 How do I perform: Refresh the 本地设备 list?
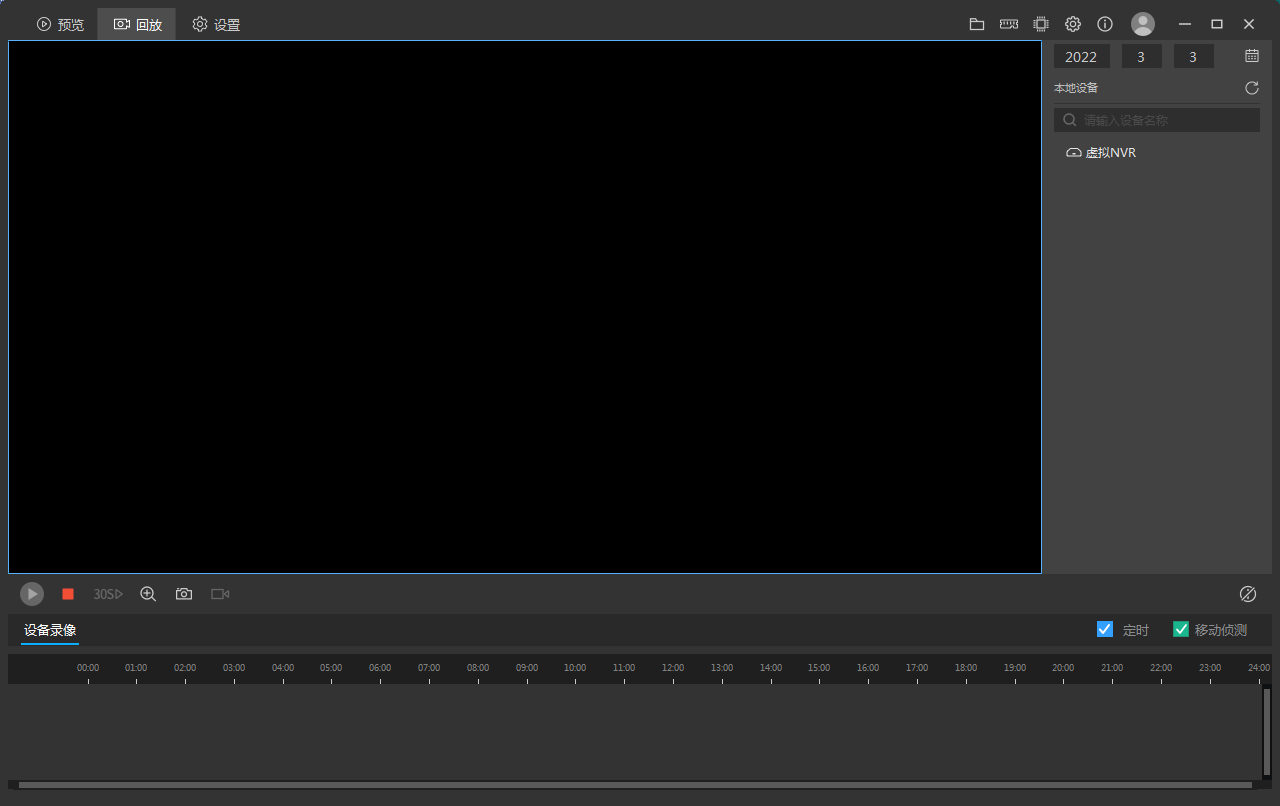(x=1252, y=88)
